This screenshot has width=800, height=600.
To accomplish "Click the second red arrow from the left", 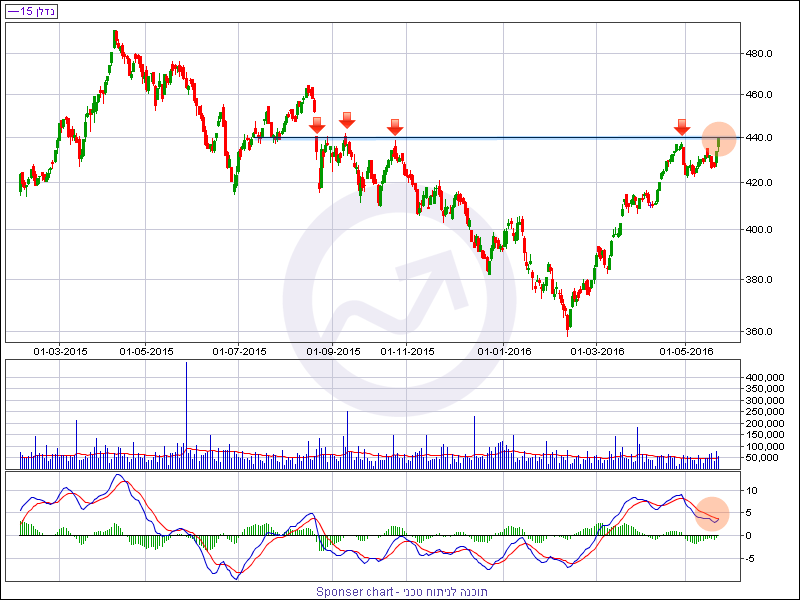I will pyautogui.click(x=347, y=120).
